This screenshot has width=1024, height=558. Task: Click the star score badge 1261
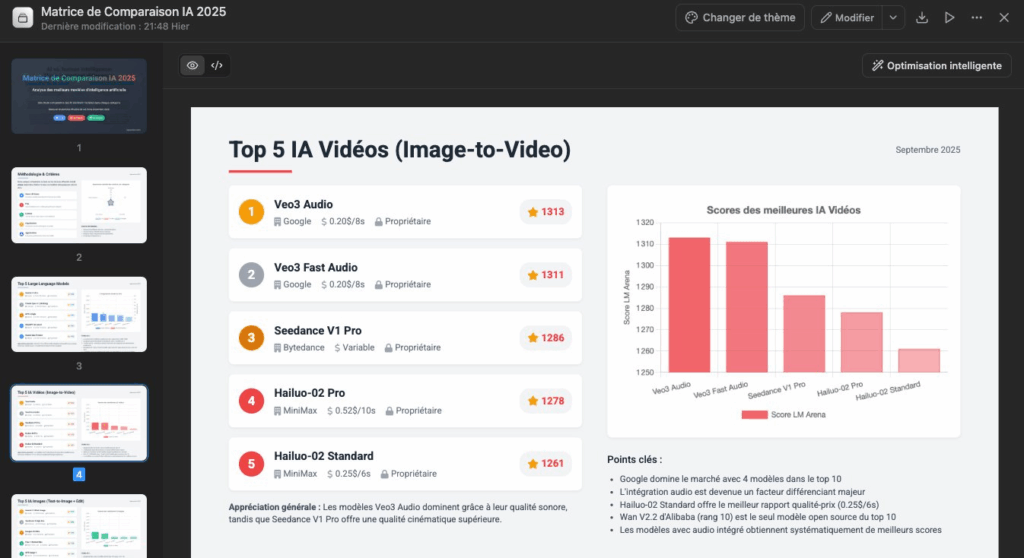[546, 463]
